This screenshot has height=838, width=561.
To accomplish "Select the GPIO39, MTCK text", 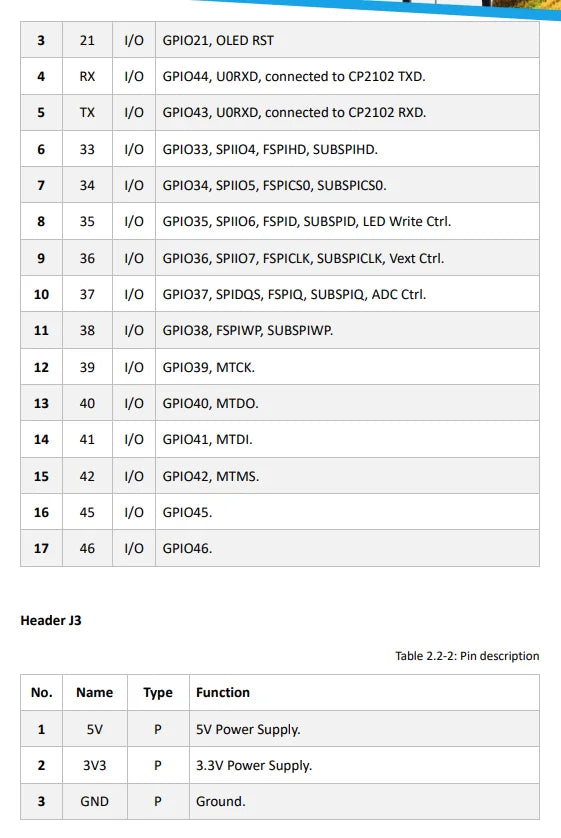I will click(x=208, y=367).
